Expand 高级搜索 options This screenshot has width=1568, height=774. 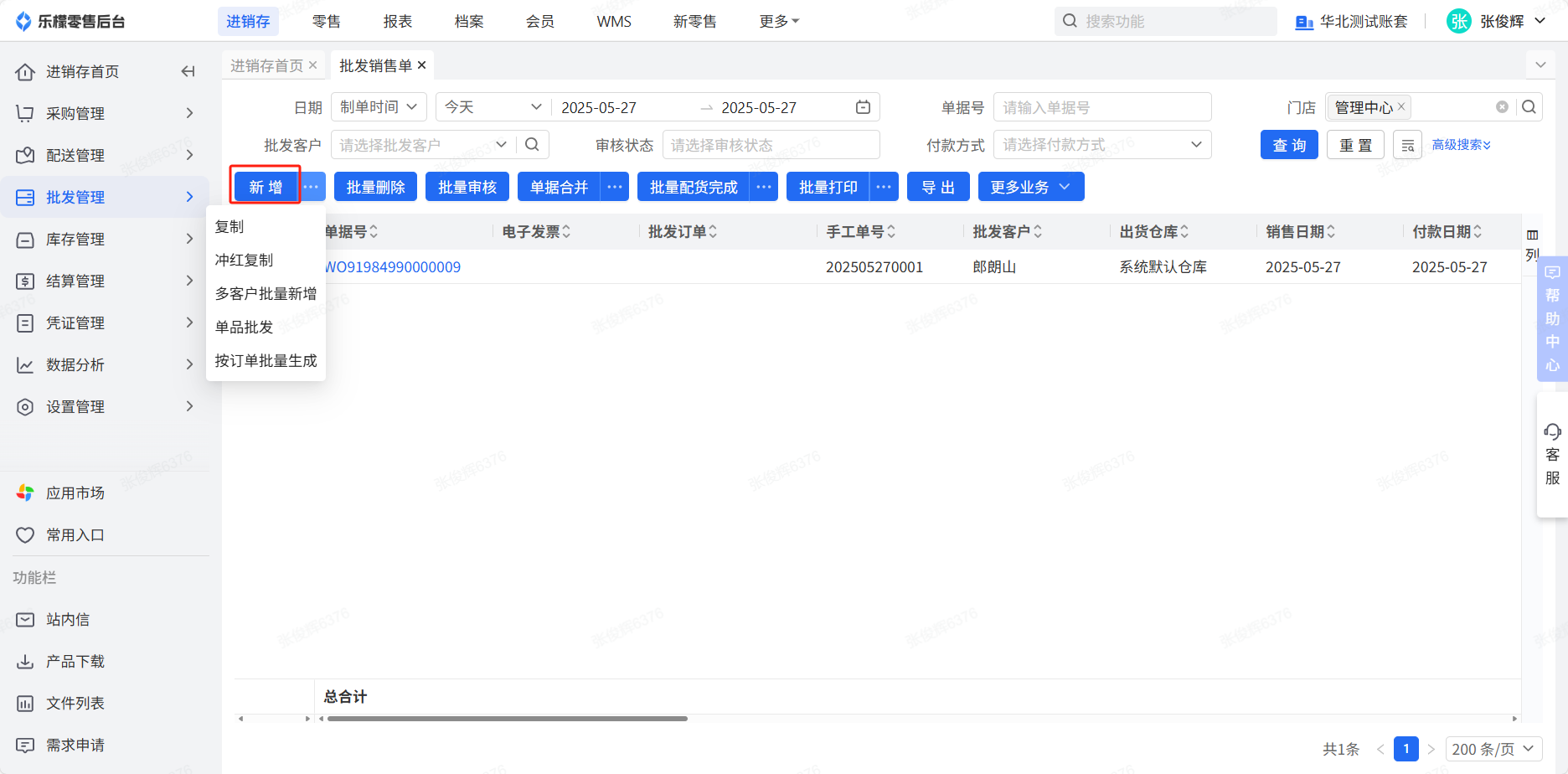tap(1462, 145)
